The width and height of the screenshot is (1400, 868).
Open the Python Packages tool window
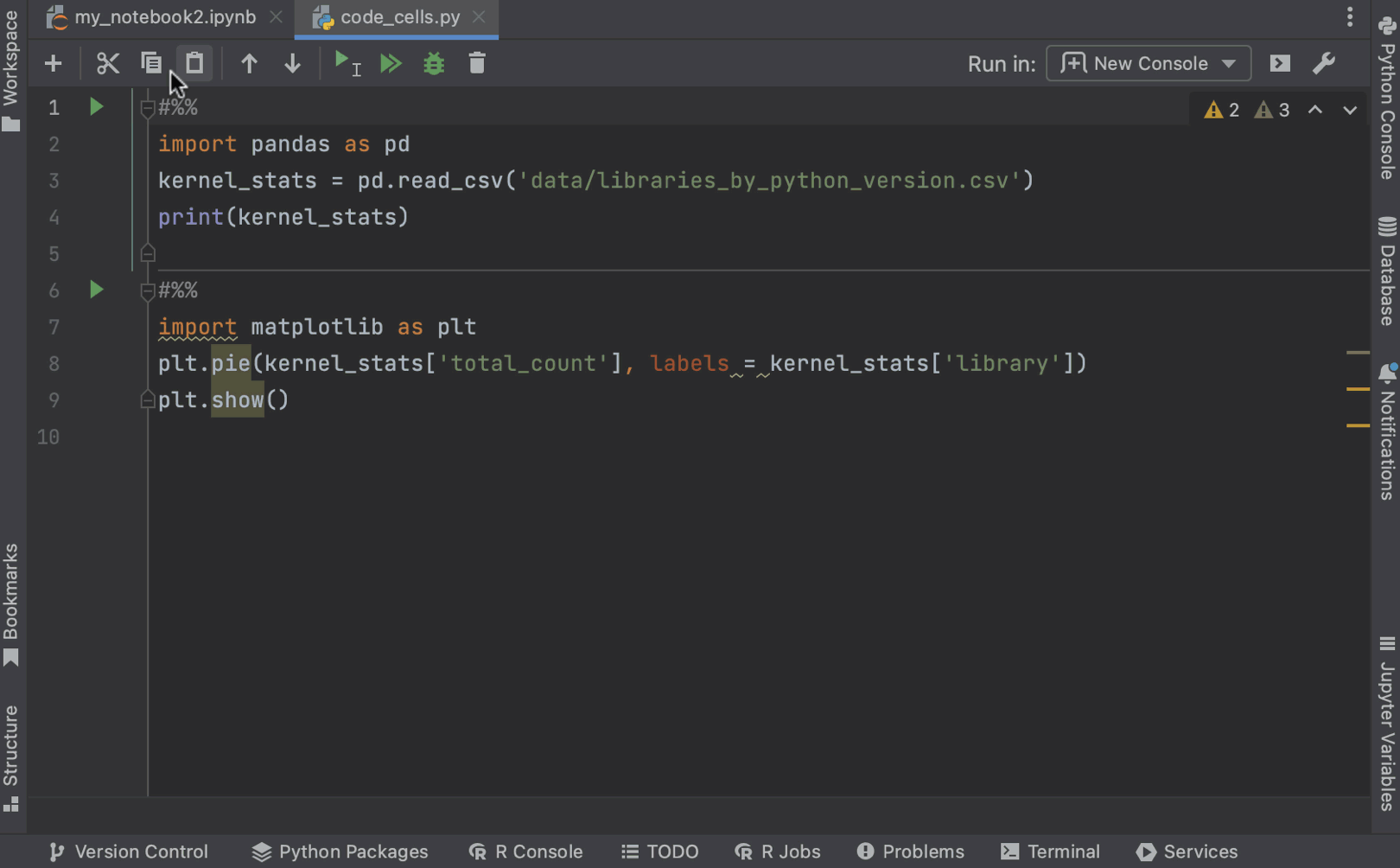[340, 852]
